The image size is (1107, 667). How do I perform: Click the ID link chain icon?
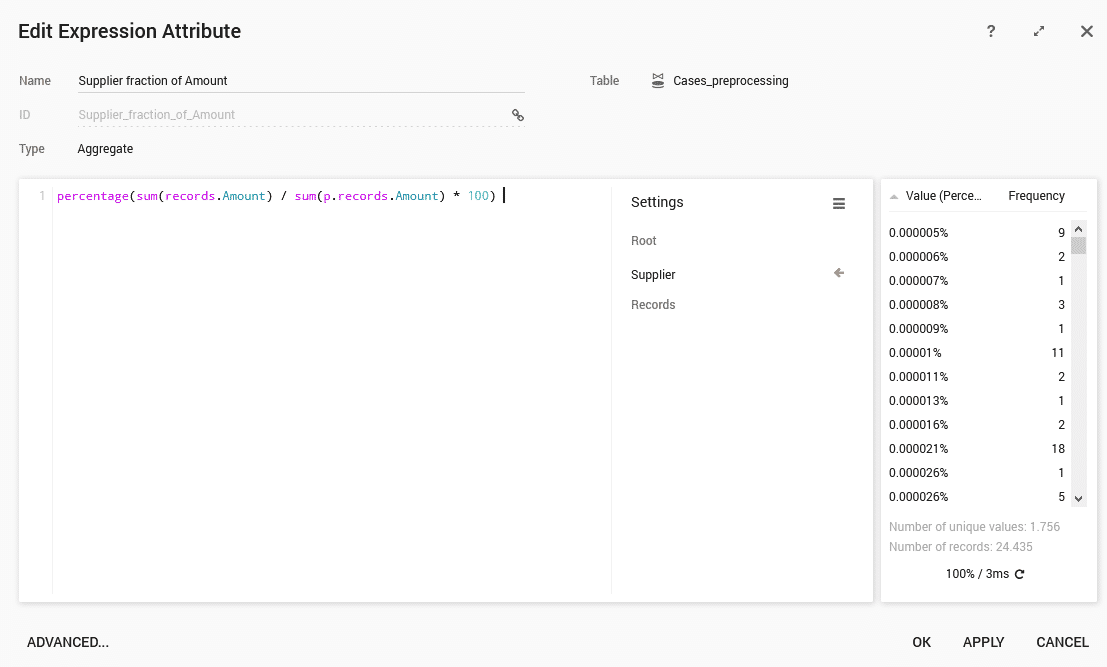(x=518, y=115)
